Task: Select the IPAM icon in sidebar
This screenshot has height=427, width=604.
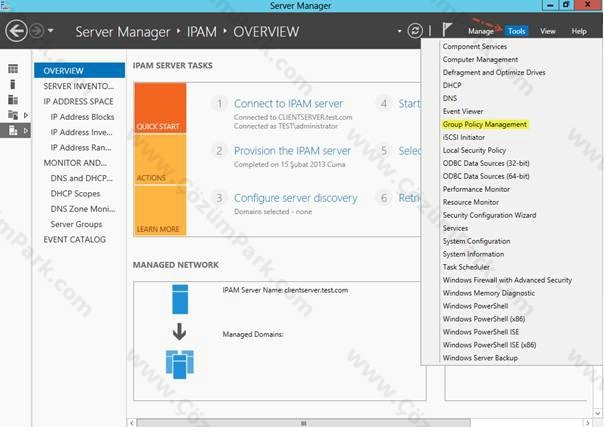Action: [x=13, y=131]
